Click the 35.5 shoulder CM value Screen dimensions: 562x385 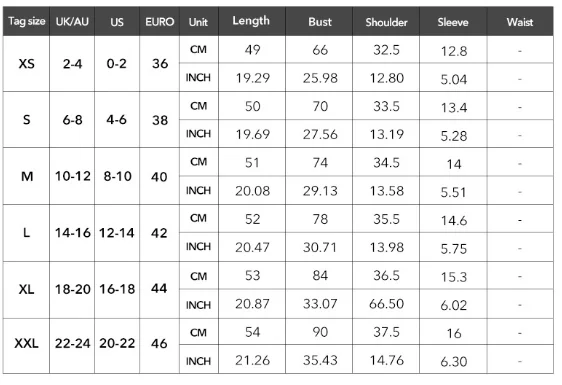coord(386,219)
